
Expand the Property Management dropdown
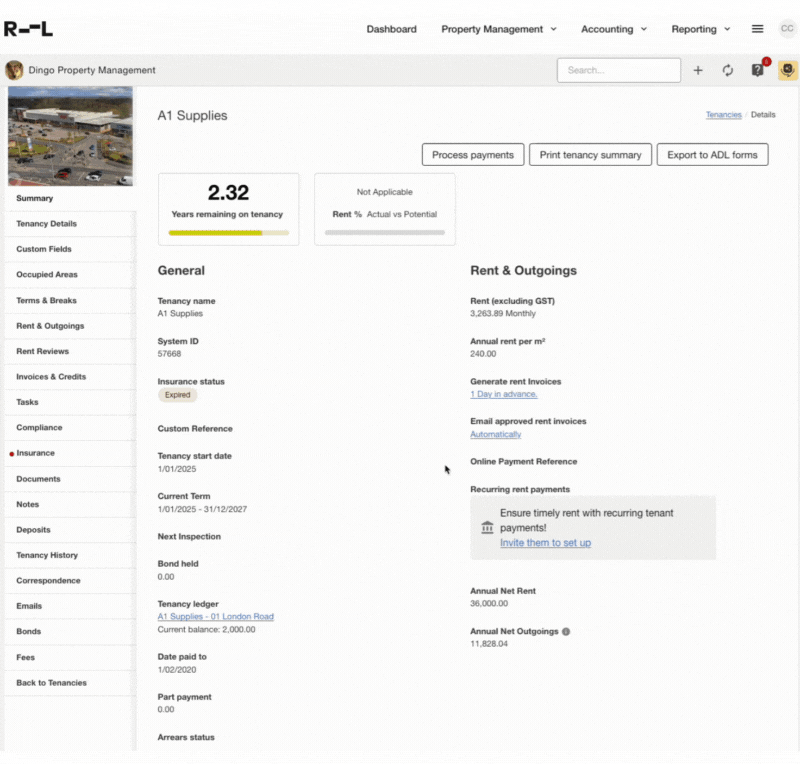click(498, 29)
